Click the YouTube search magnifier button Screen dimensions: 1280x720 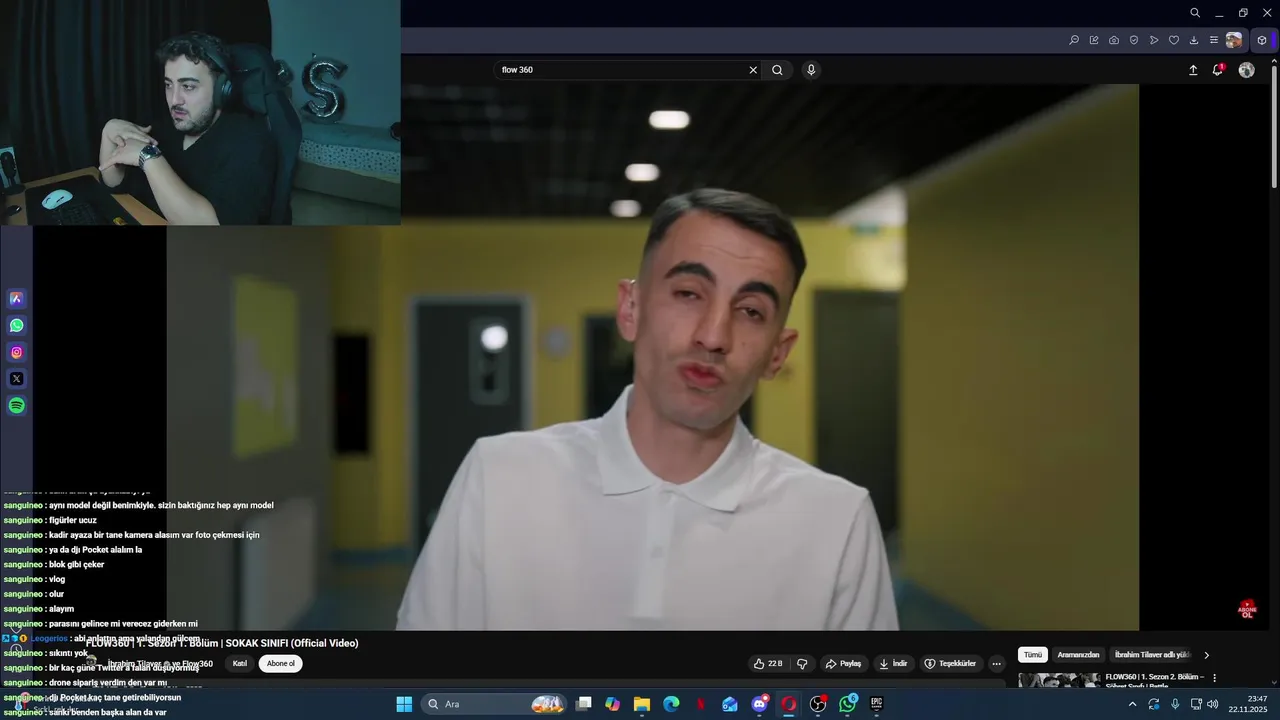pyautogui.click(x=777, y=70)
